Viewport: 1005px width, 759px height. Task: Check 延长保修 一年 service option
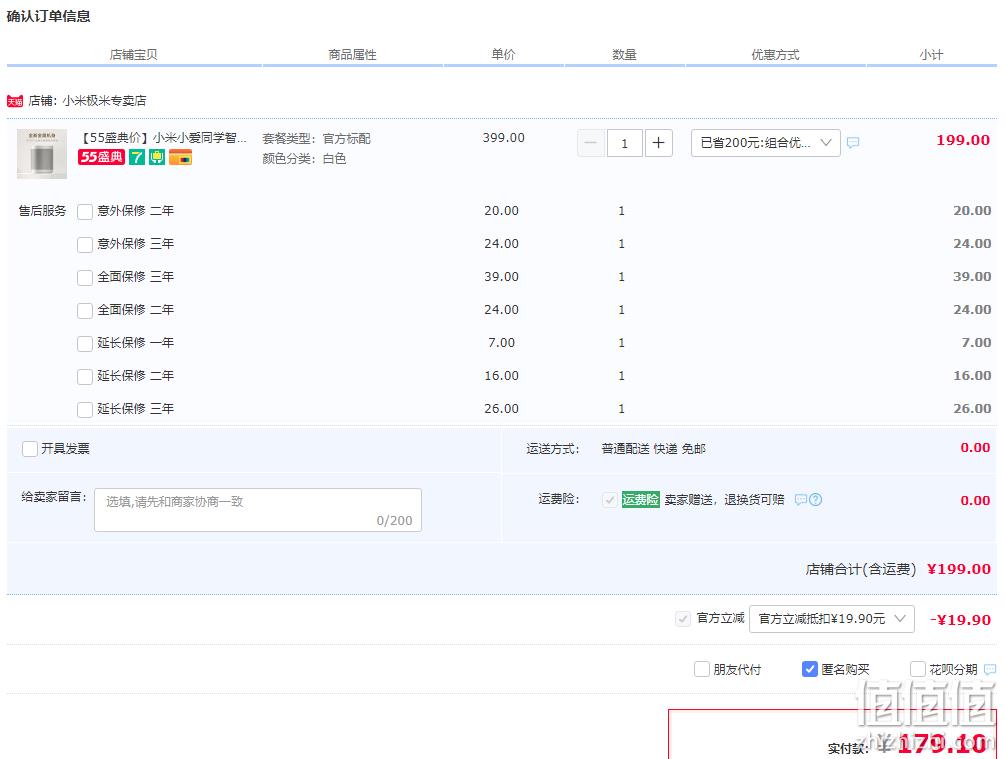point(85,344)
